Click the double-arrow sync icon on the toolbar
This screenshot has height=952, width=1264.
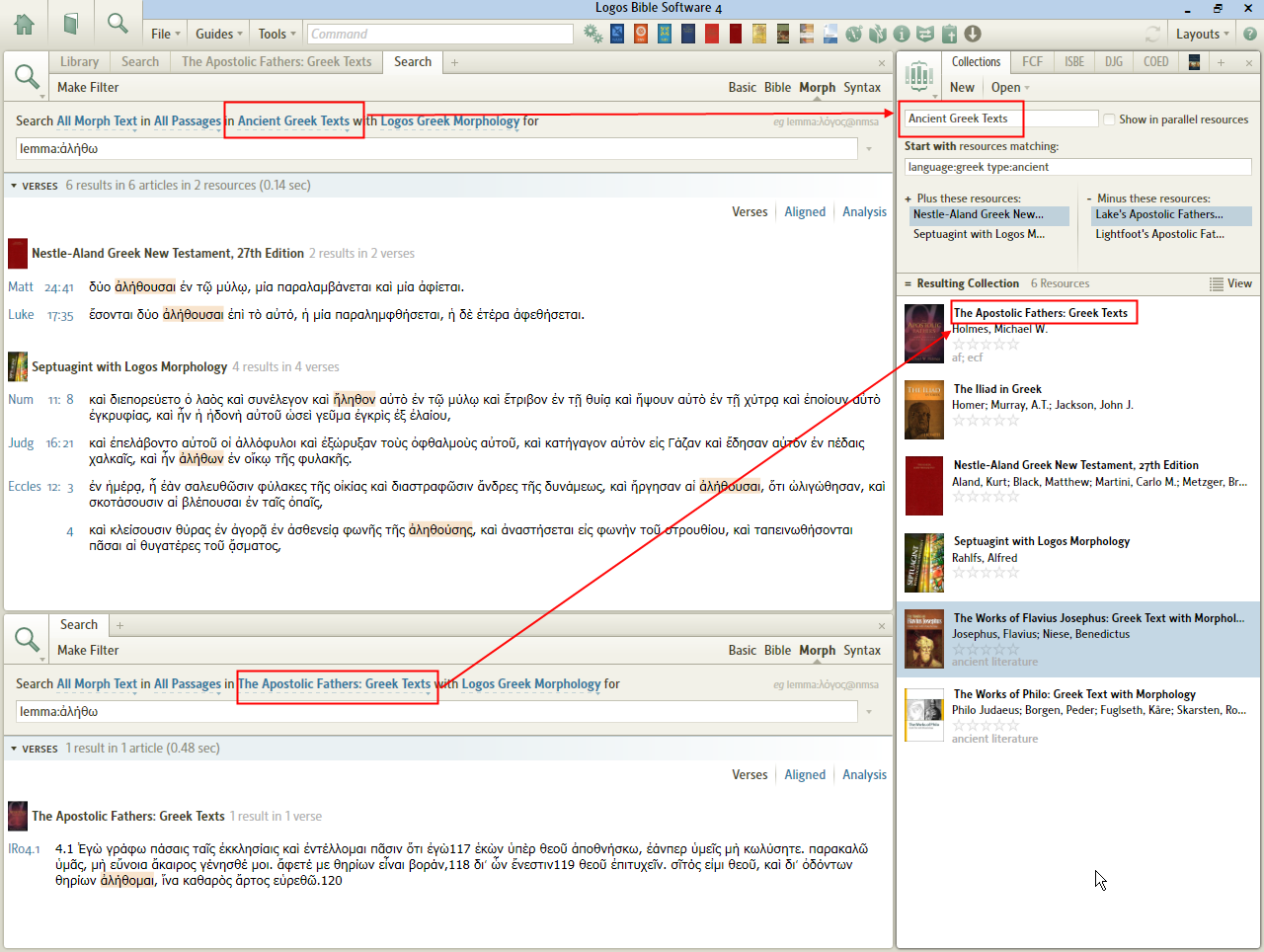(925, 33)
